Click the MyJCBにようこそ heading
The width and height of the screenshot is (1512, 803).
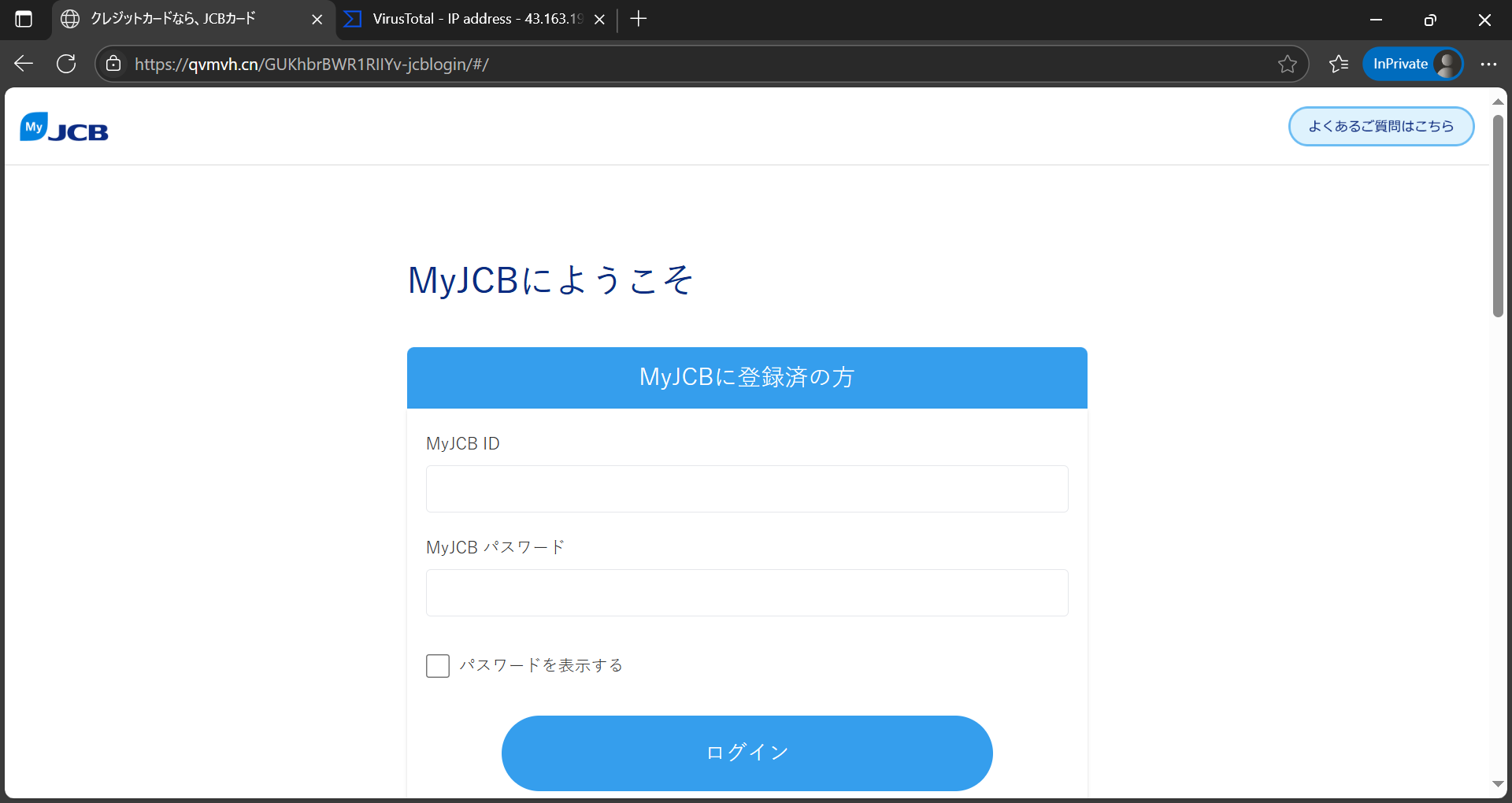[x=550, y=280]
